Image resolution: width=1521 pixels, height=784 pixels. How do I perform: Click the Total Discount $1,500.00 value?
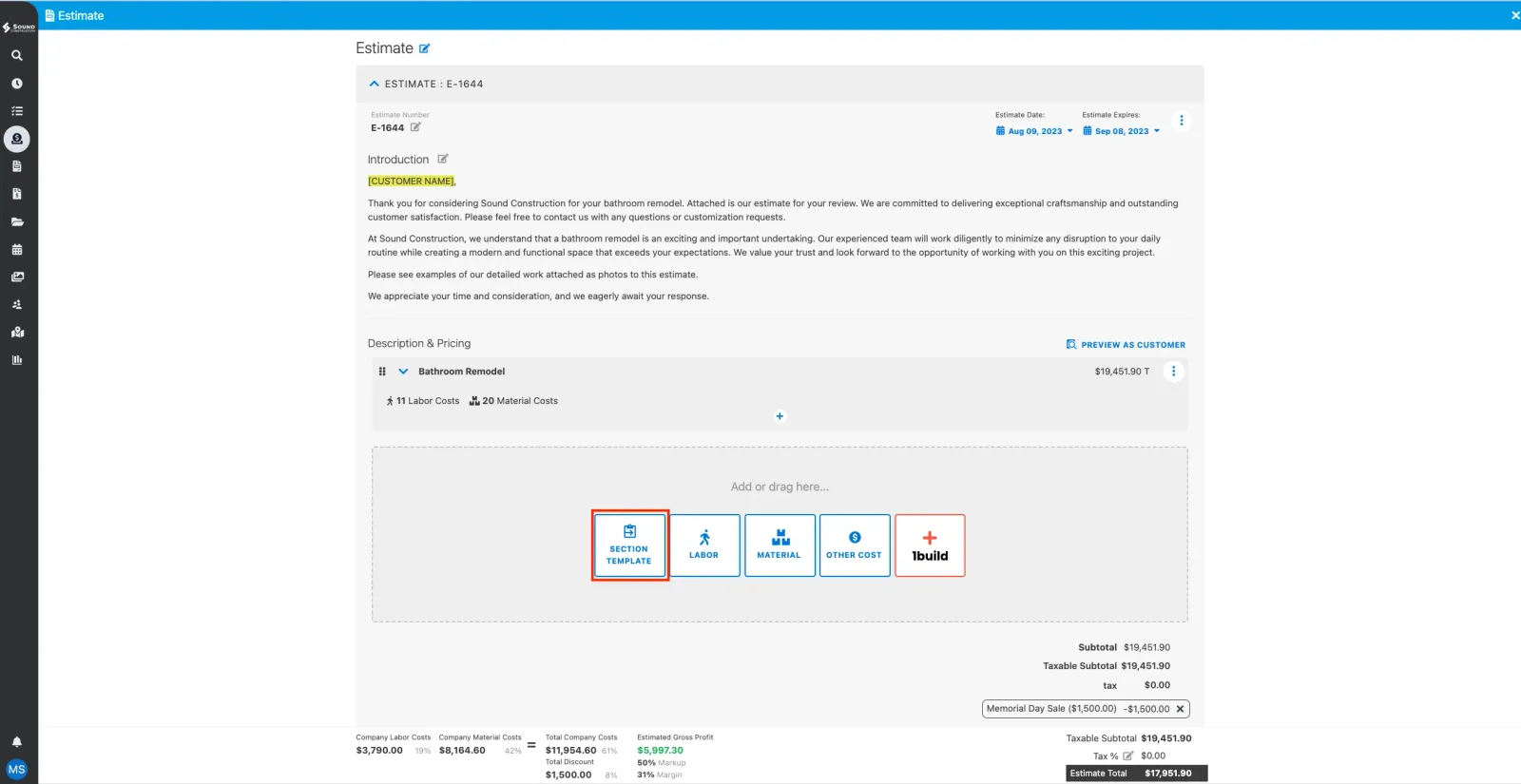click(568, 775)
